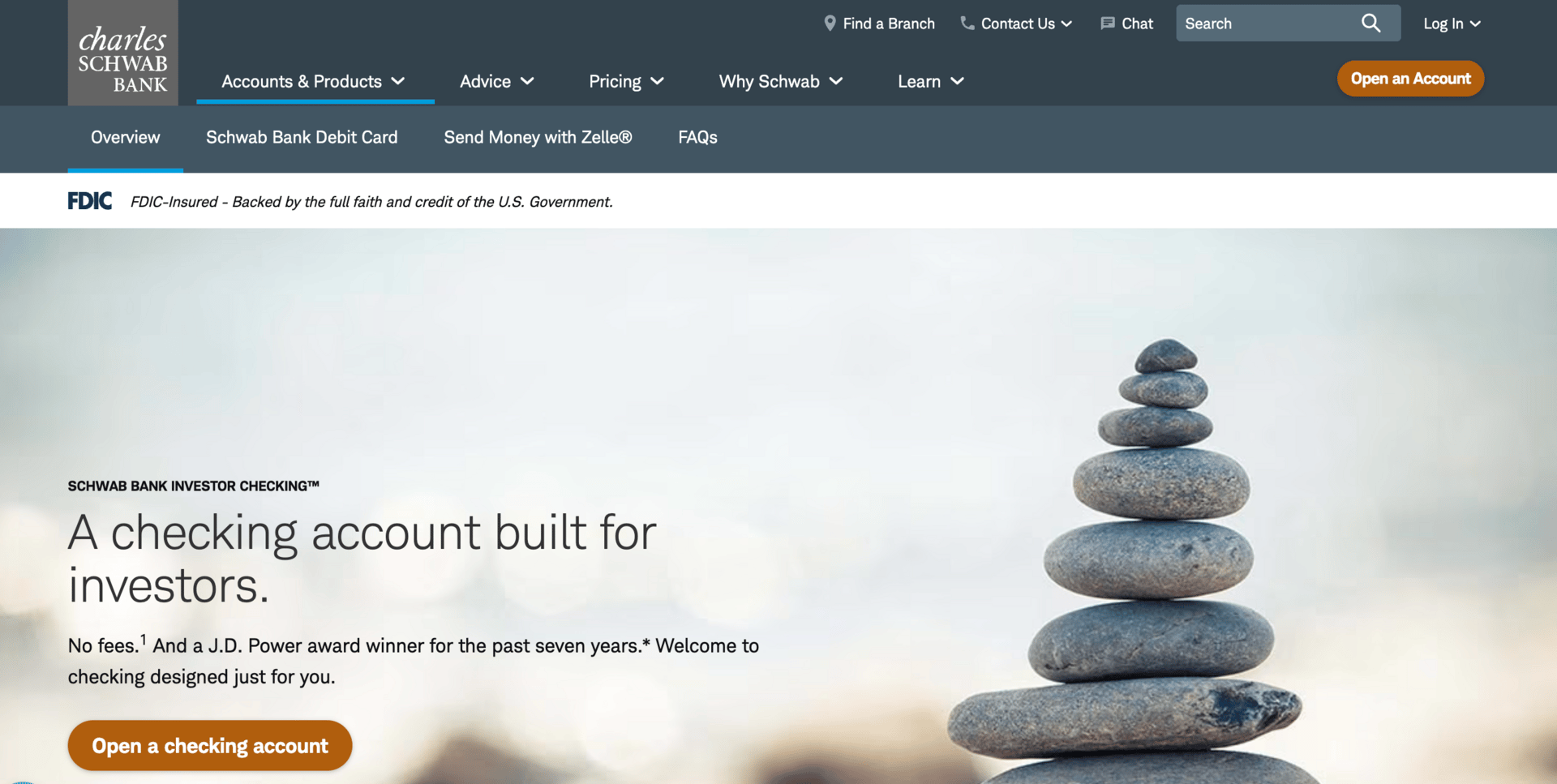Select the Overview tab
Screen dimensions: 1557x784
tap(126, 137)
